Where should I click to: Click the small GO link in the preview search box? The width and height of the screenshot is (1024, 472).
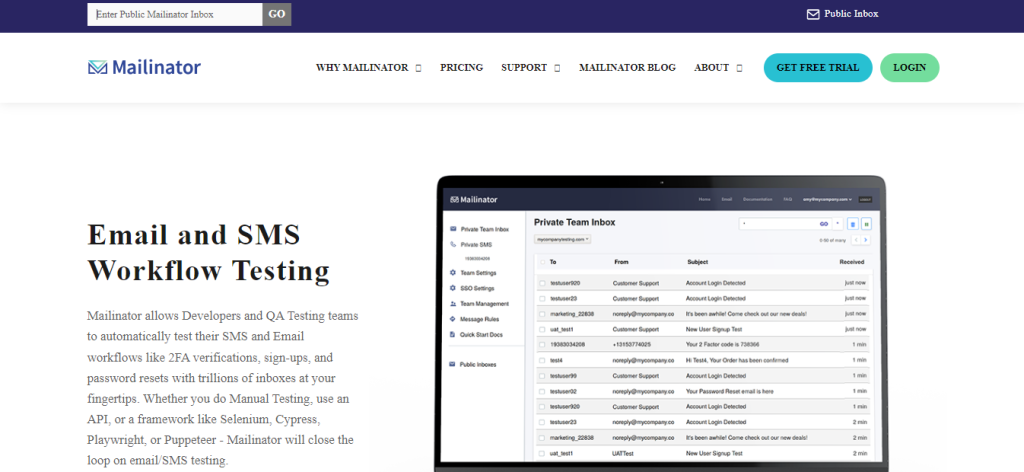(824, 223)
